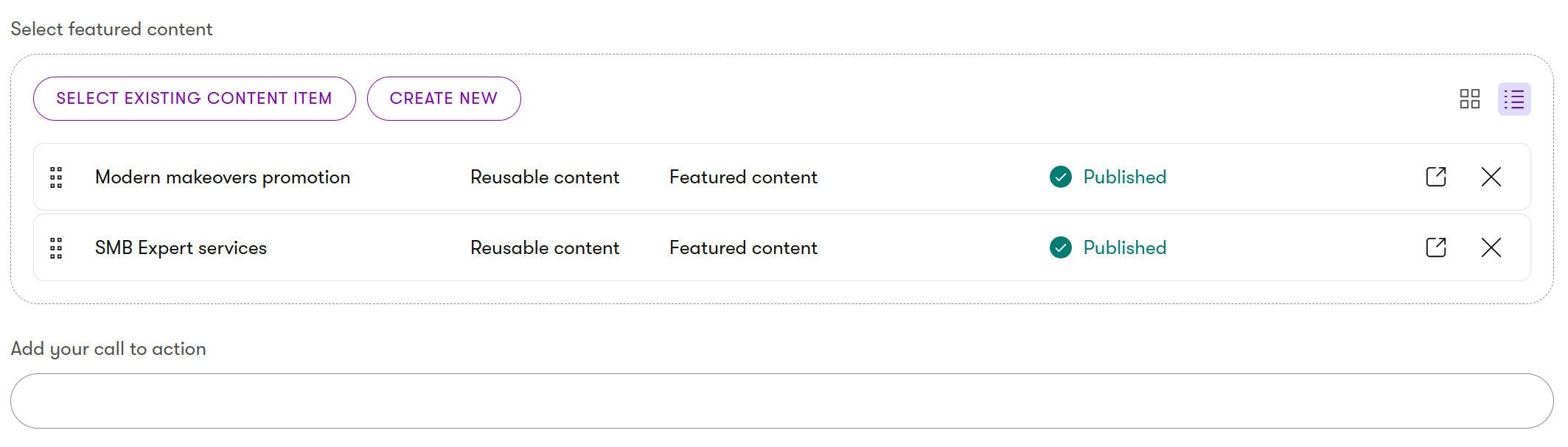Focus the call to action text field
The height and width of the screenshot is (447, 1568).
click(x=781, y=401)
